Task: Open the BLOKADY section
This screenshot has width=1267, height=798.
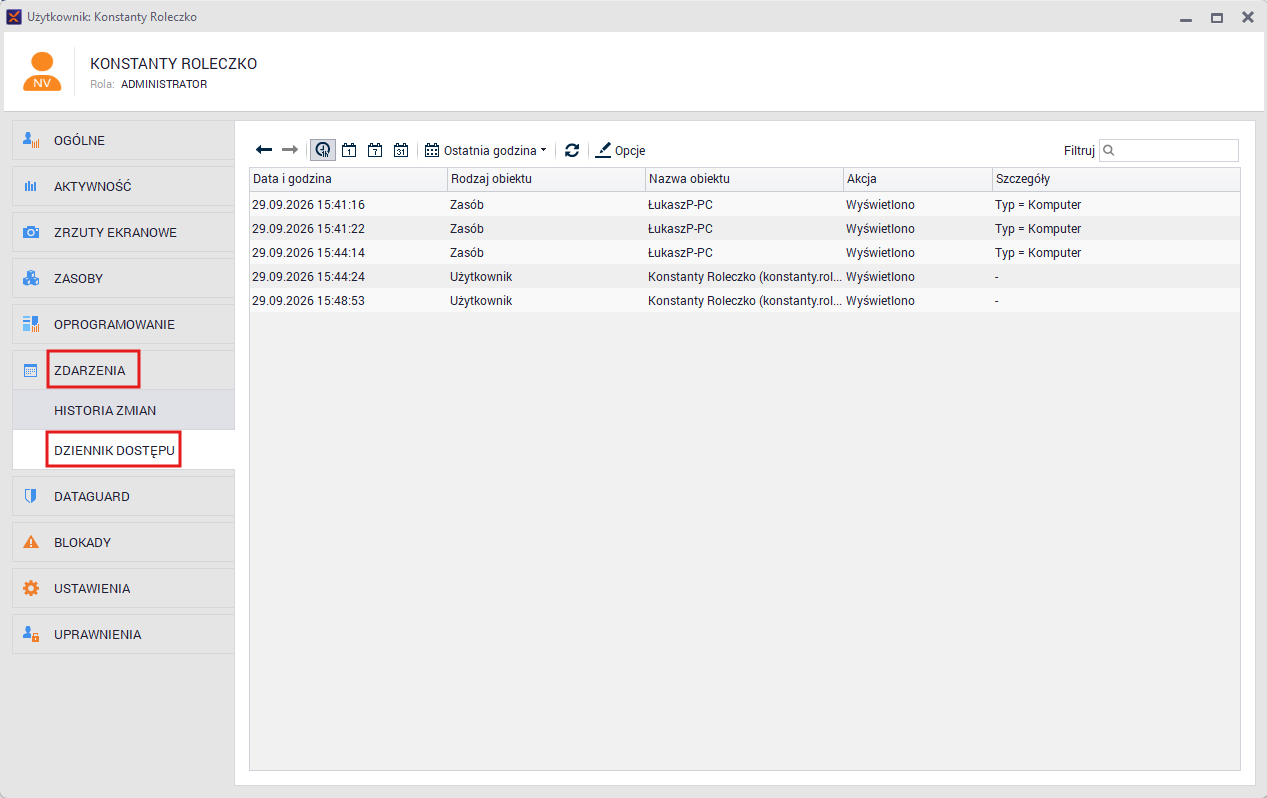Action: pyautogui.click(x=124, y=542)
